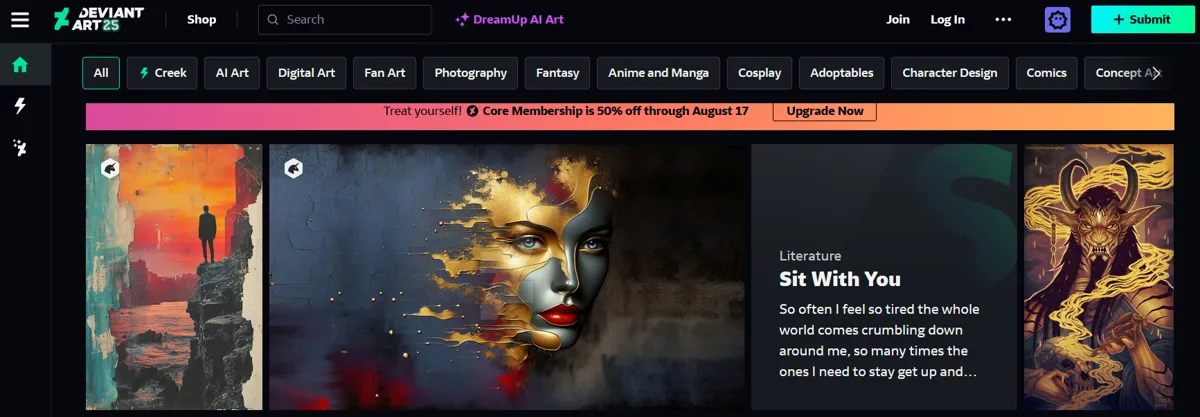The width and height of the screenshot is (1200, 417).
Task: Click the Core badge on cliff artwork
Action: (x=110, y=169)
